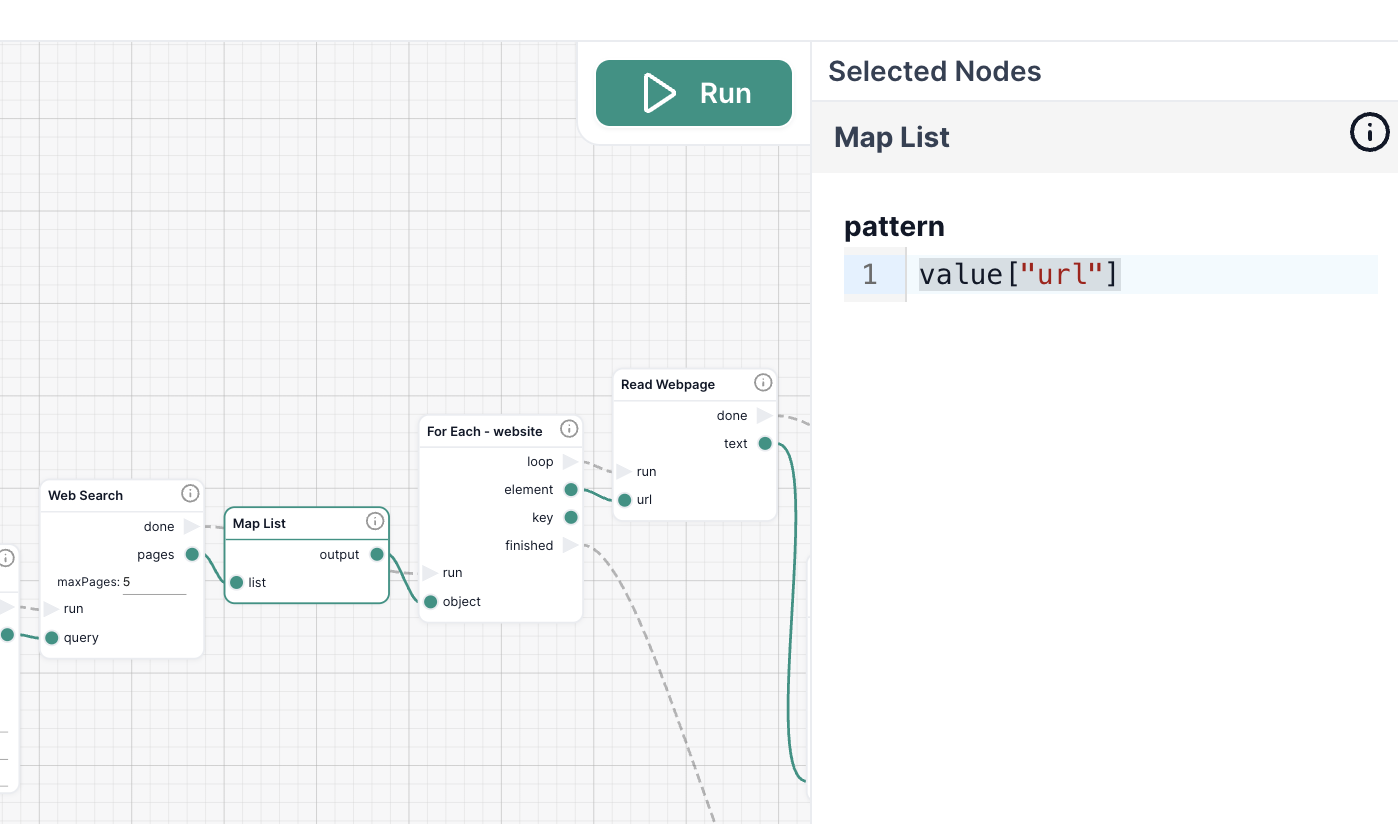Open the Web Search node info icon
This screenshot has height=824, width=1398.
(190, 493)
